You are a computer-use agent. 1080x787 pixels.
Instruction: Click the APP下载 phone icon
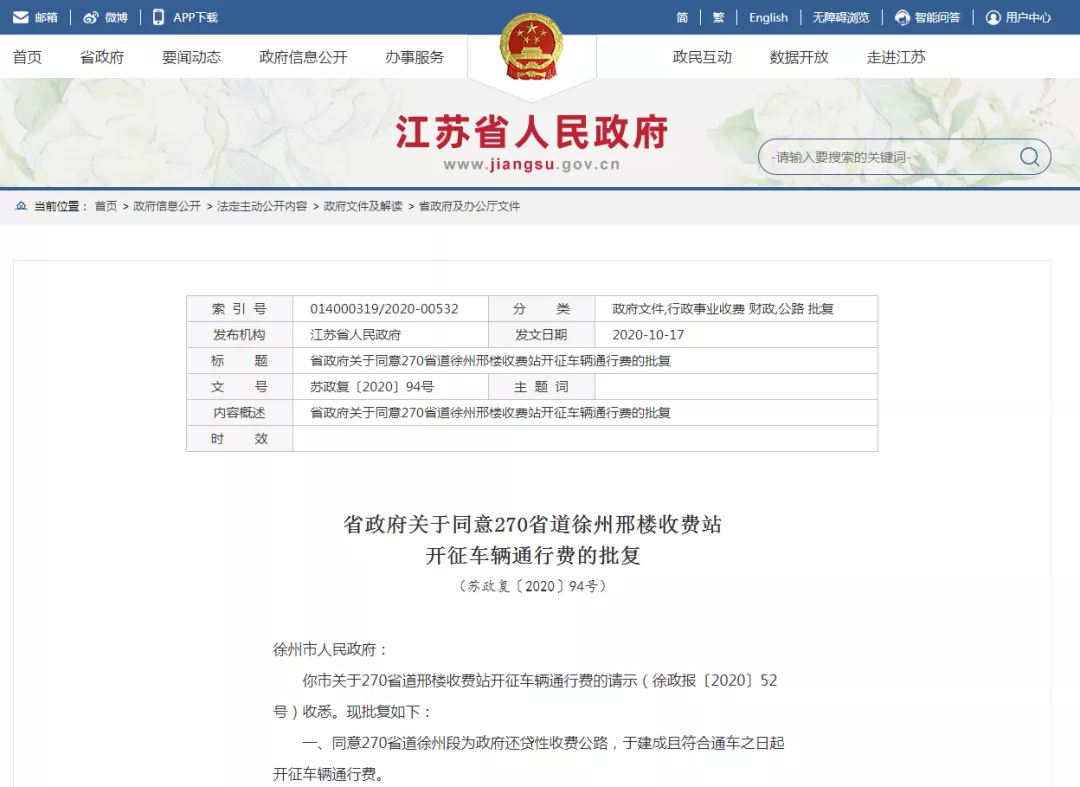(159, 17)
